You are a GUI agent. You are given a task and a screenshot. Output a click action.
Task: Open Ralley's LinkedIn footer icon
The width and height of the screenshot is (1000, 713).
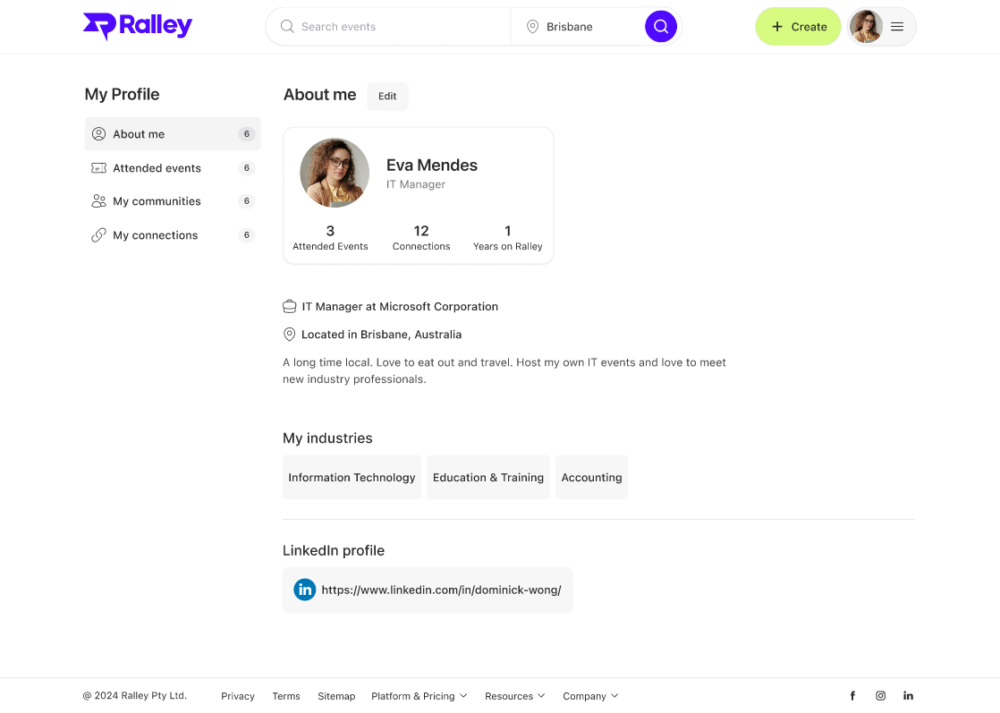click(908, 696)
